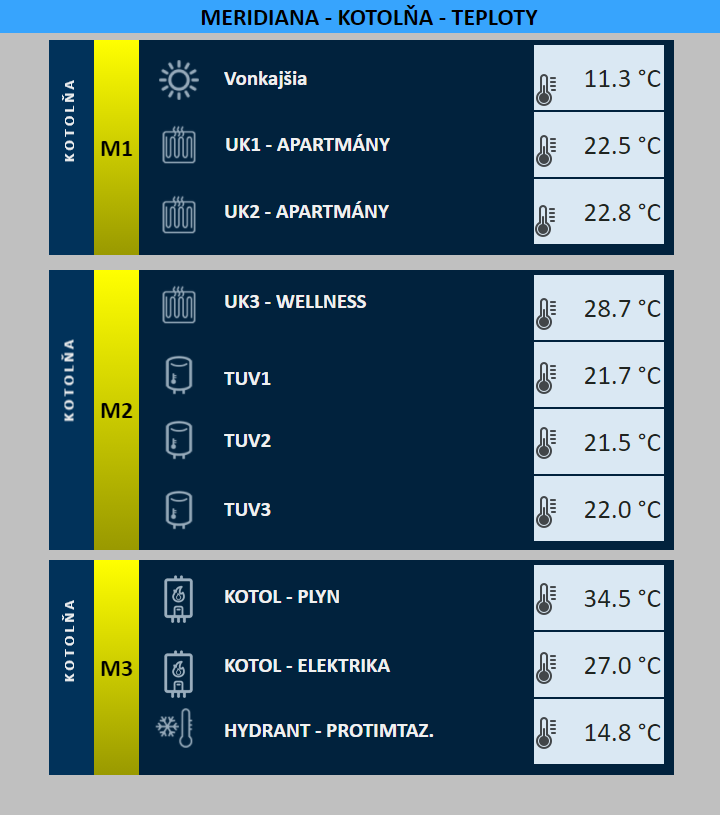Click the radiator icon for UK2 - APARTMÁNY

tap(179, 215)
